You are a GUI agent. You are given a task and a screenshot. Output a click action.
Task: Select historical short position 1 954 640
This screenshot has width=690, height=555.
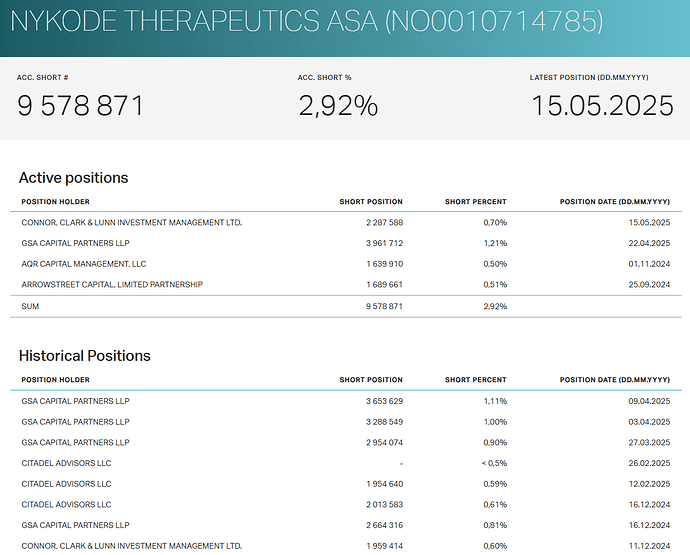pyautogui.click(x=385, y=484)
